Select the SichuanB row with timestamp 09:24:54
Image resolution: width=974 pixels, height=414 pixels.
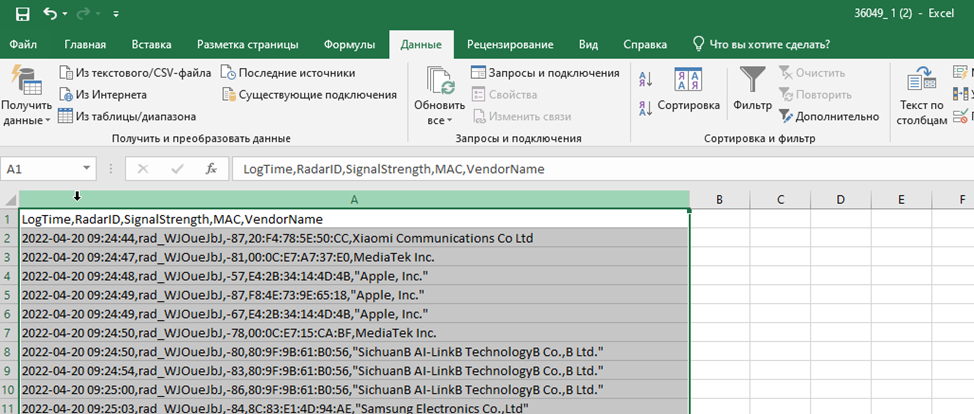[x=354, y=371]
